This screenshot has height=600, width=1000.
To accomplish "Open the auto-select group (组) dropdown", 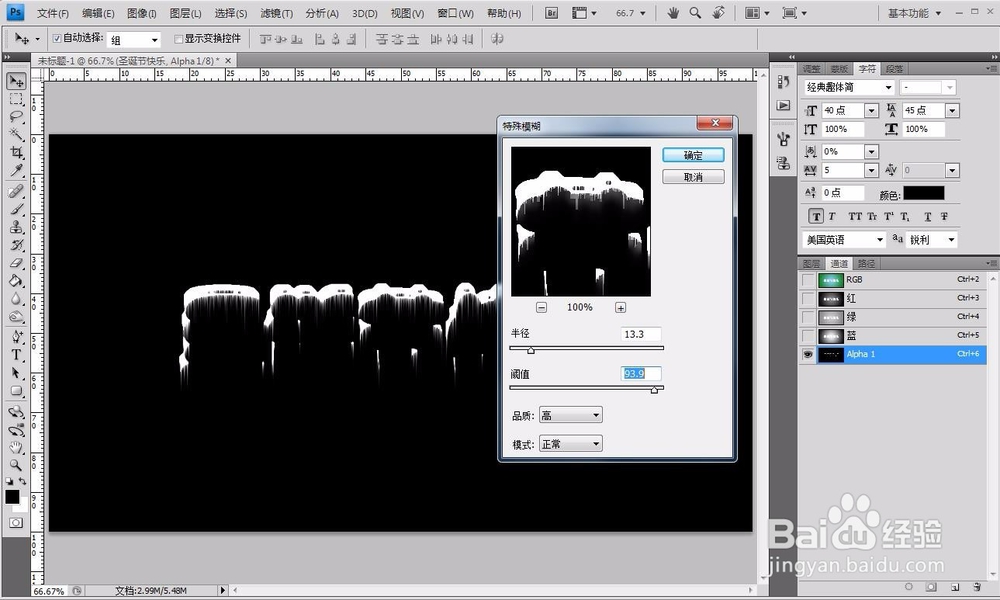I will tap(154, 40).
